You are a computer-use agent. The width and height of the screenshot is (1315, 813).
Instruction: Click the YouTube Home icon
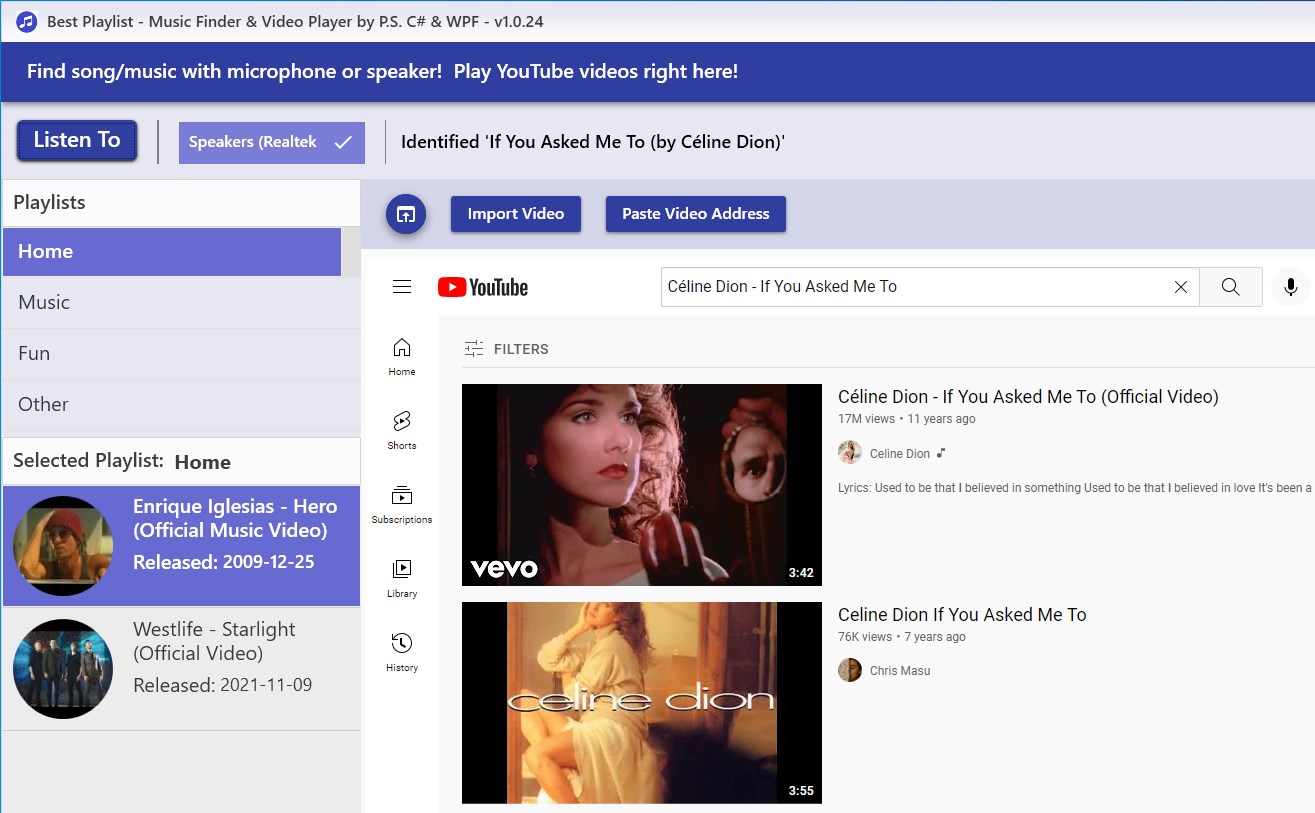(401, 352)
